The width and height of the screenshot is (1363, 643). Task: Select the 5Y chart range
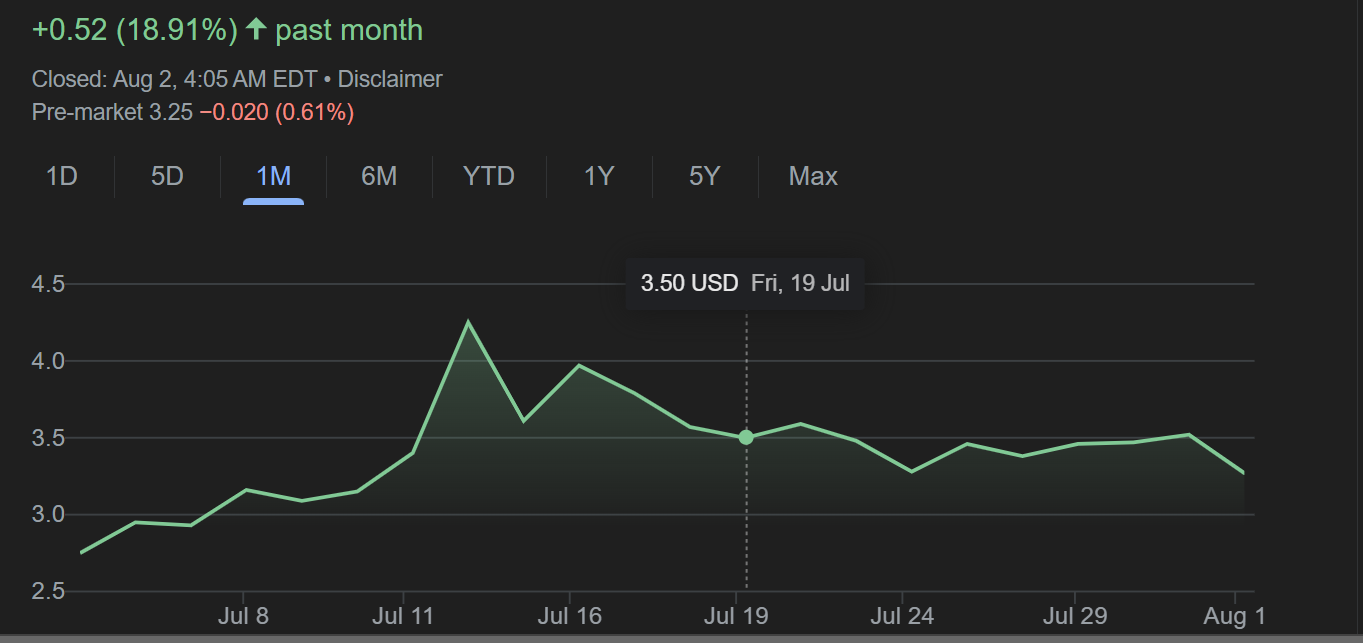[x=704, y=177]
